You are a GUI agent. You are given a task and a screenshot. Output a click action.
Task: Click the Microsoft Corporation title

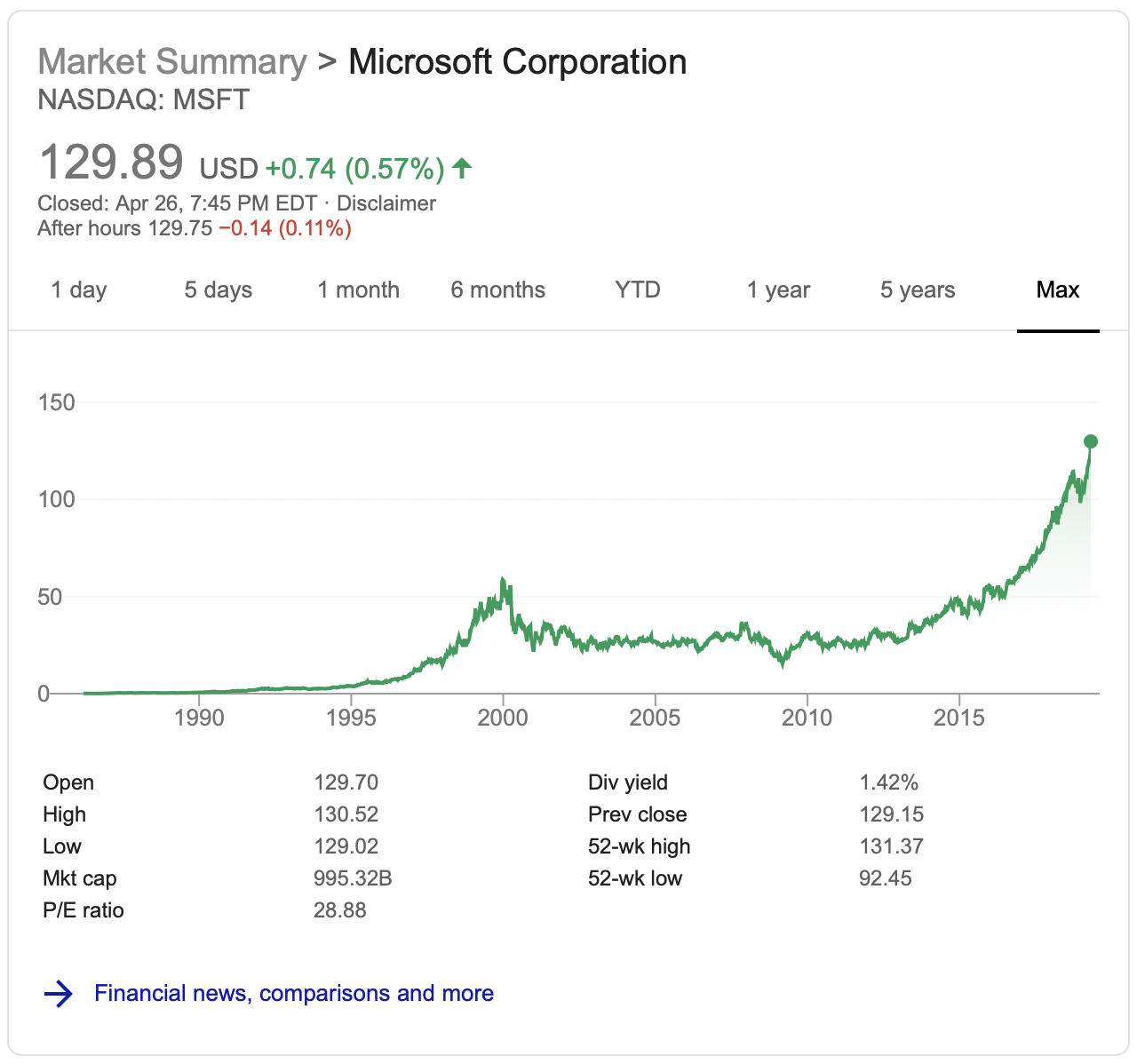(x=517, y=62)
